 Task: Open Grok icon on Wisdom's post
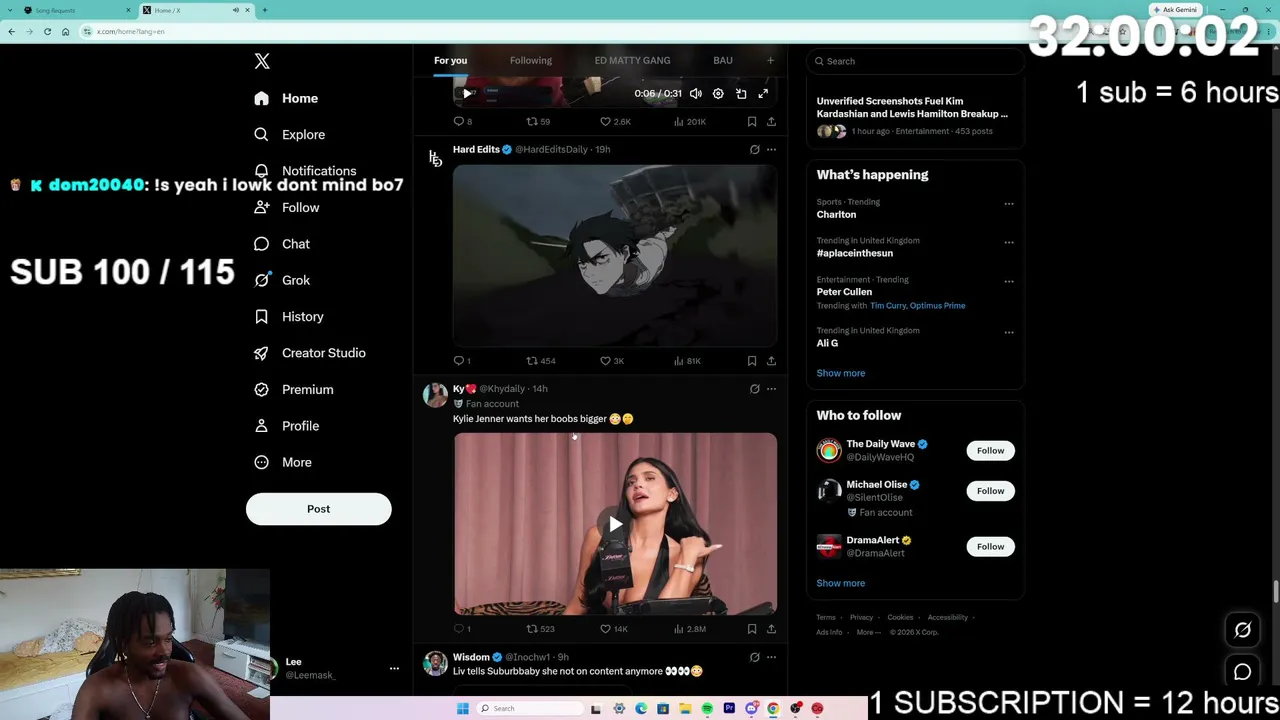[755, 657]
